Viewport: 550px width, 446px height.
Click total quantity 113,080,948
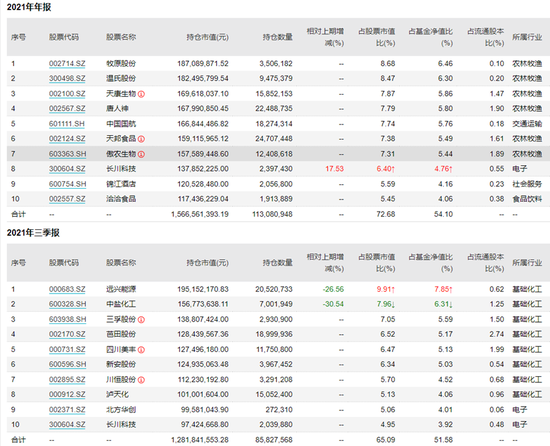[x=272, y=214]
